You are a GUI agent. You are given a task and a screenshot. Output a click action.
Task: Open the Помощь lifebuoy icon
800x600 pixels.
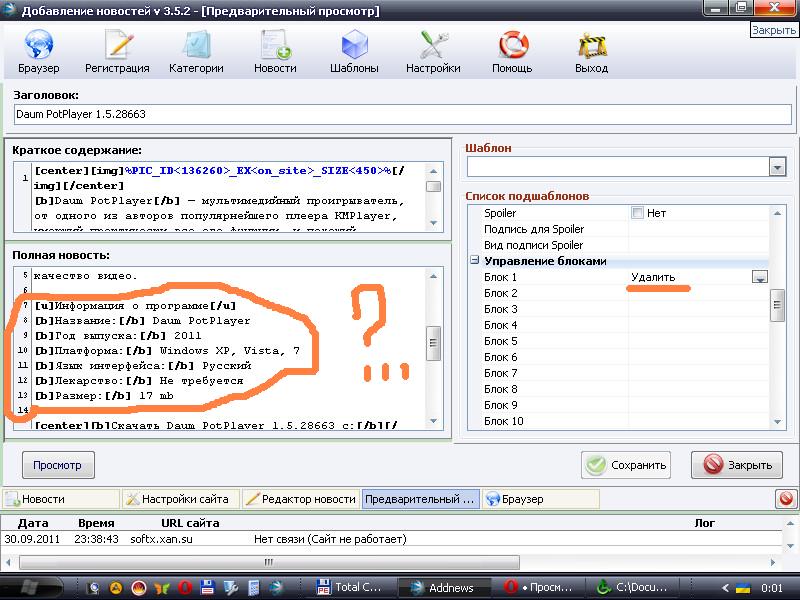(512, 45)
